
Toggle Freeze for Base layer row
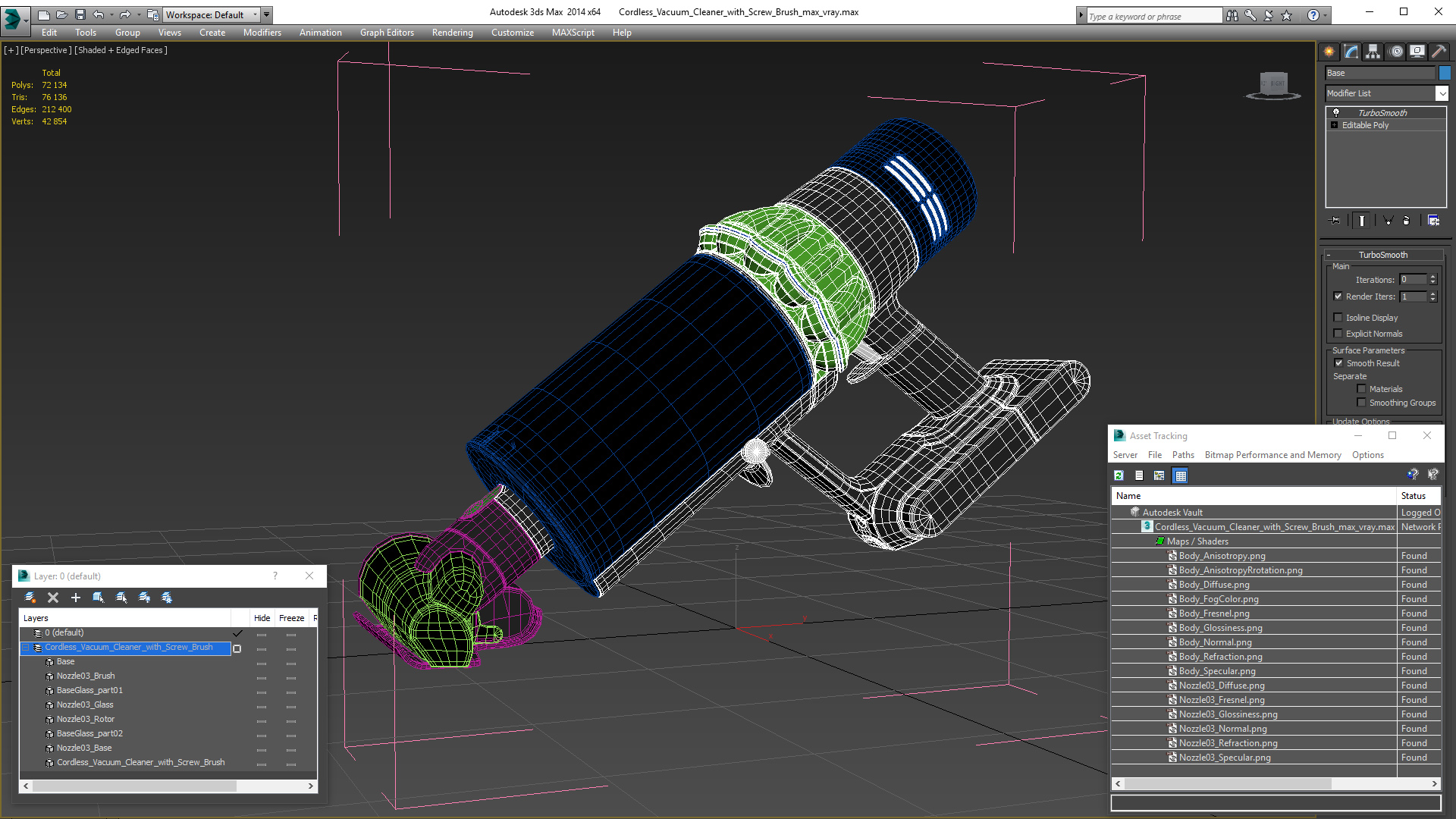coord(291,662)
